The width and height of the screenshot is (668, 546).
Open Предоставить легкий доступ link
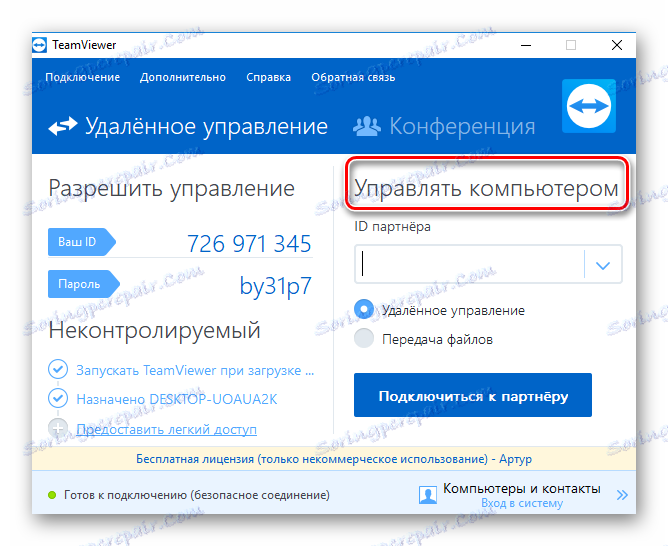(x=167, y=429)
